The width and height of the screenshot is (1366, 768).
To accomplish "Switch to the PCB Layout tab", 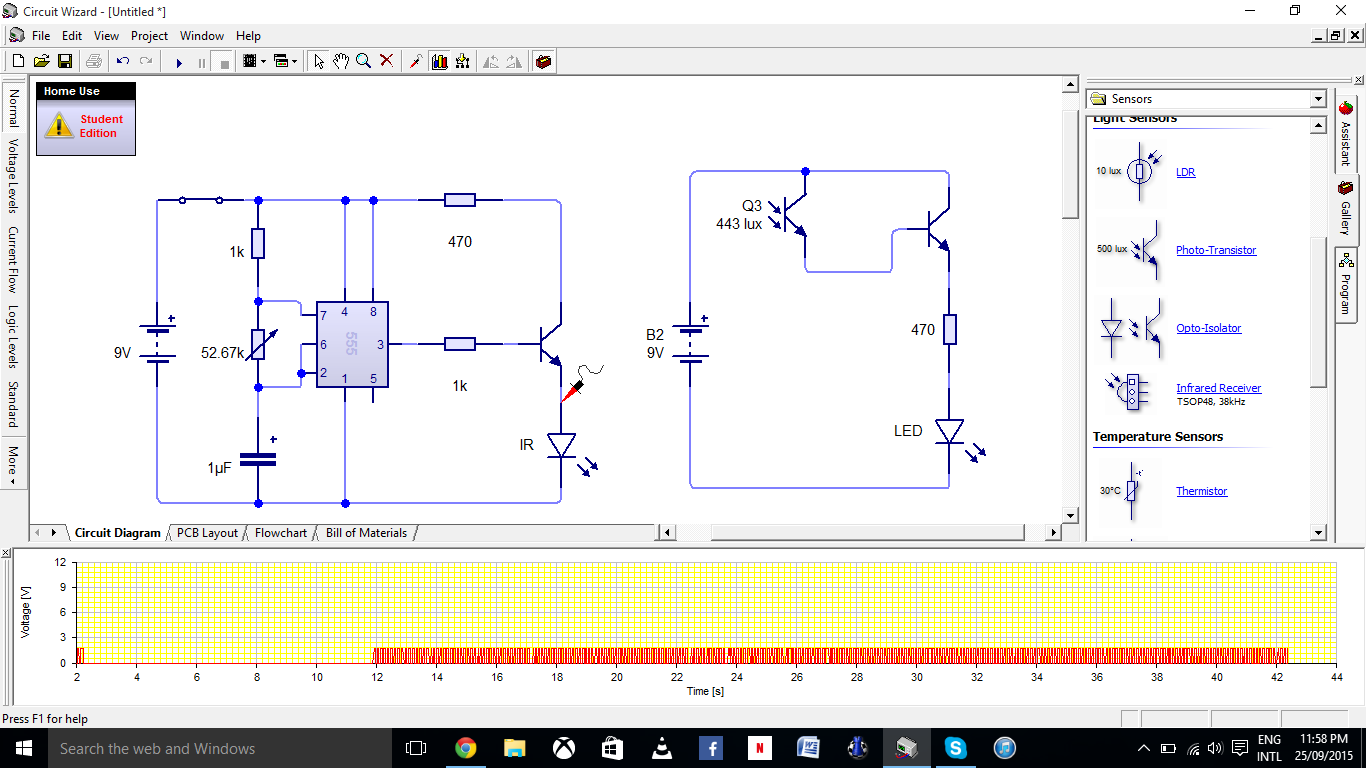I will click(207, 533).
